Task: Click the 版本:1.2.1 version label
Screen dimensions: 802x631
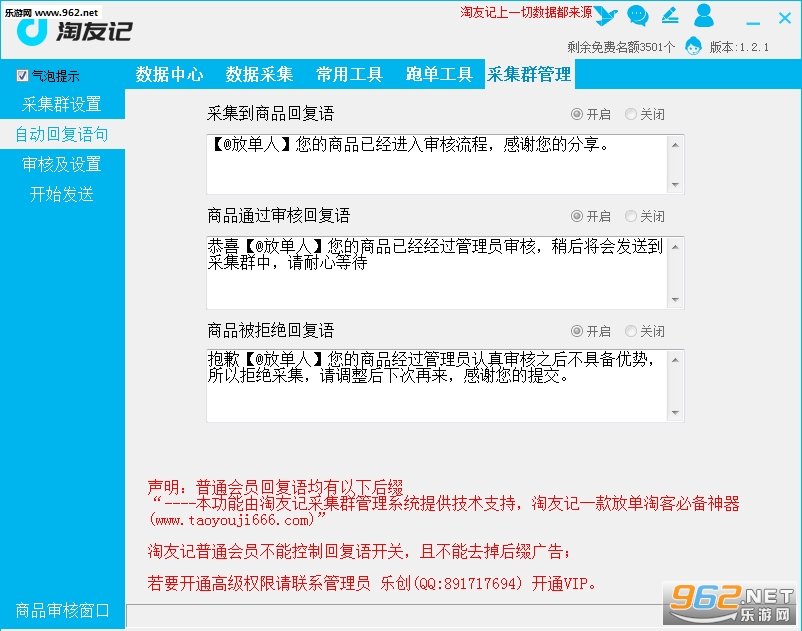Action: [739, 48]
